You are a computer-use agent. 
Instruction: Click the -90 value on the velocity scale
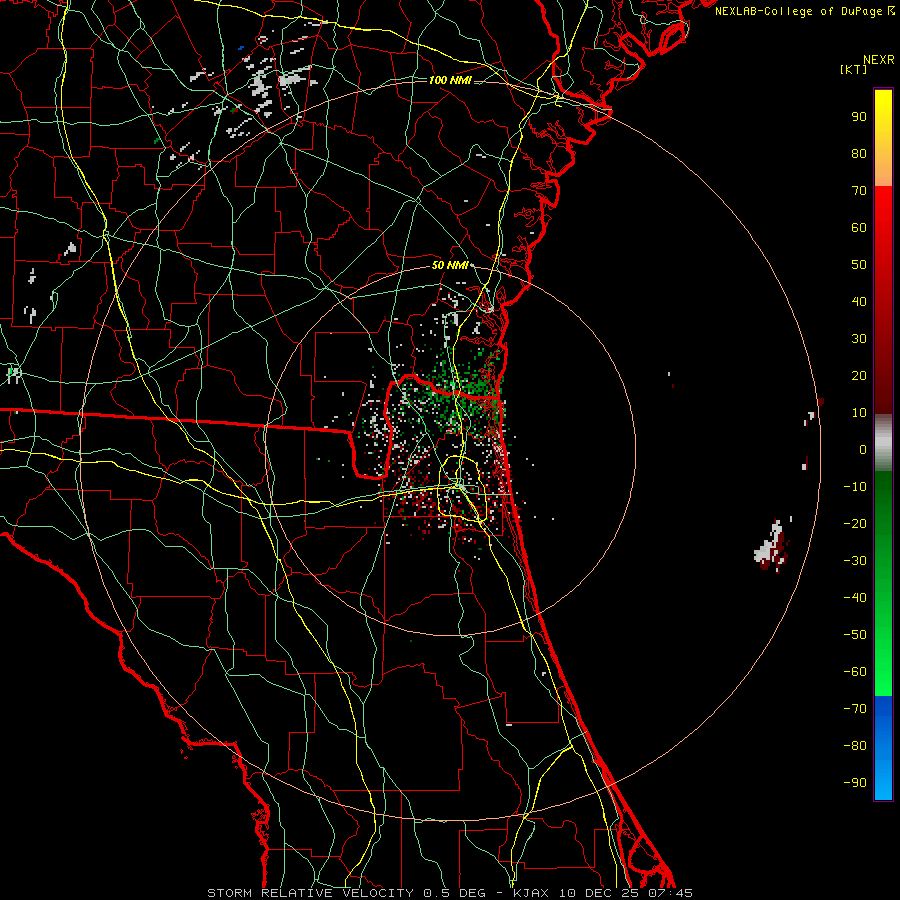click(x=855, y=783)
